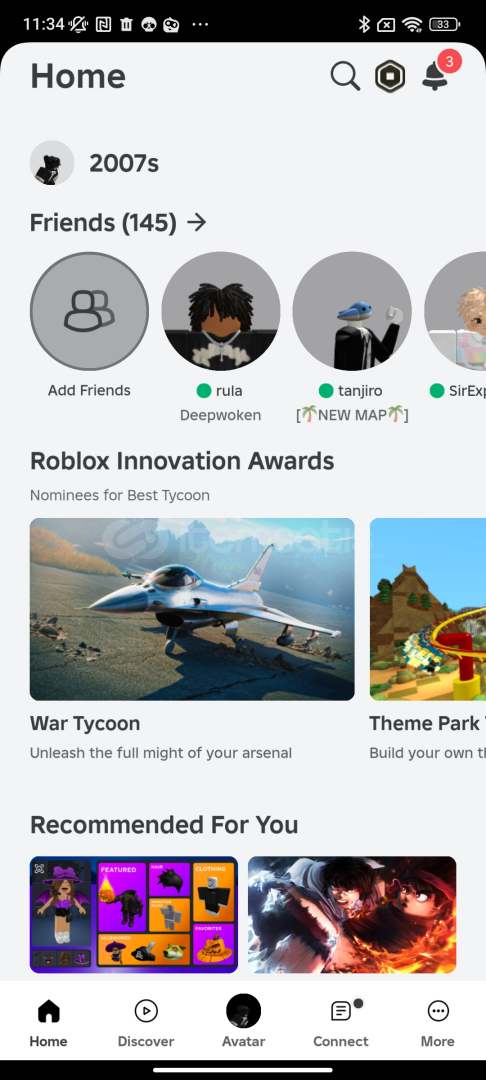The height and width of the screenshot is (1080, 486).
Task: Tap the War Tycoon title link
Action: pyautogui.click(x=85, y=723)
